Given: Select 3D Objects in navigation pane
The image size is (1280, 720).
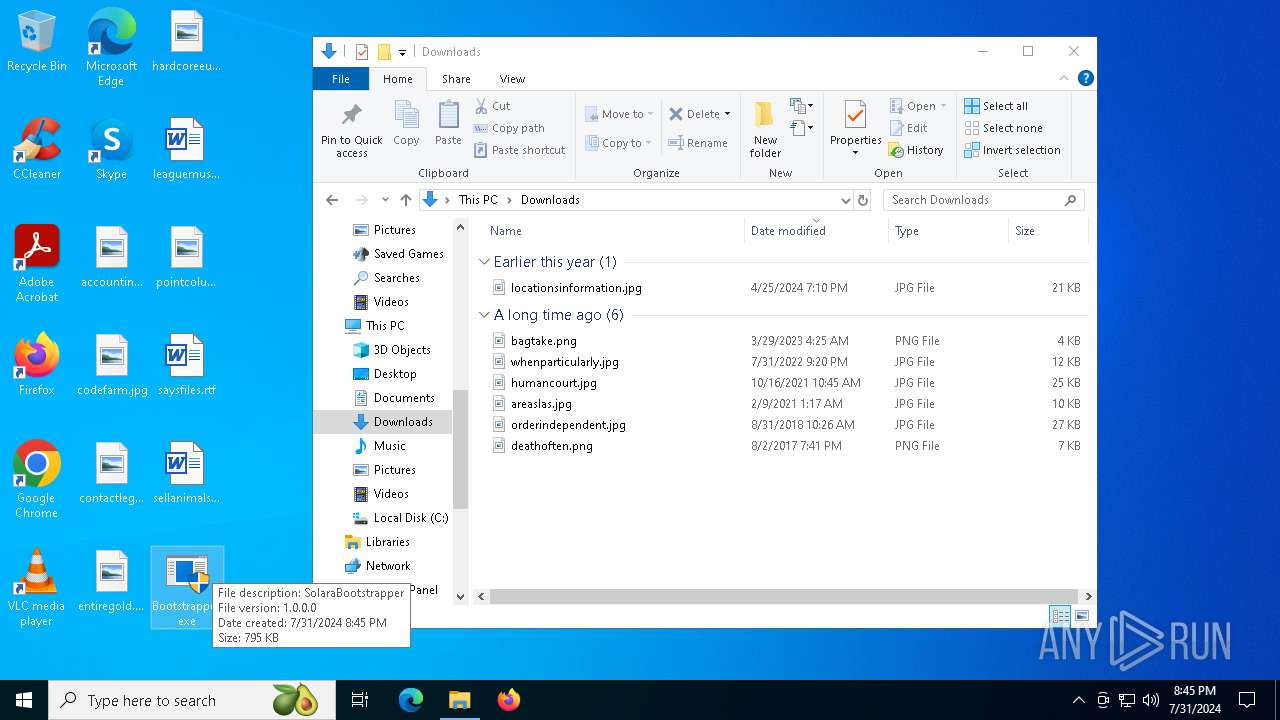Looking at the screenshot, I should pos(391,350).
